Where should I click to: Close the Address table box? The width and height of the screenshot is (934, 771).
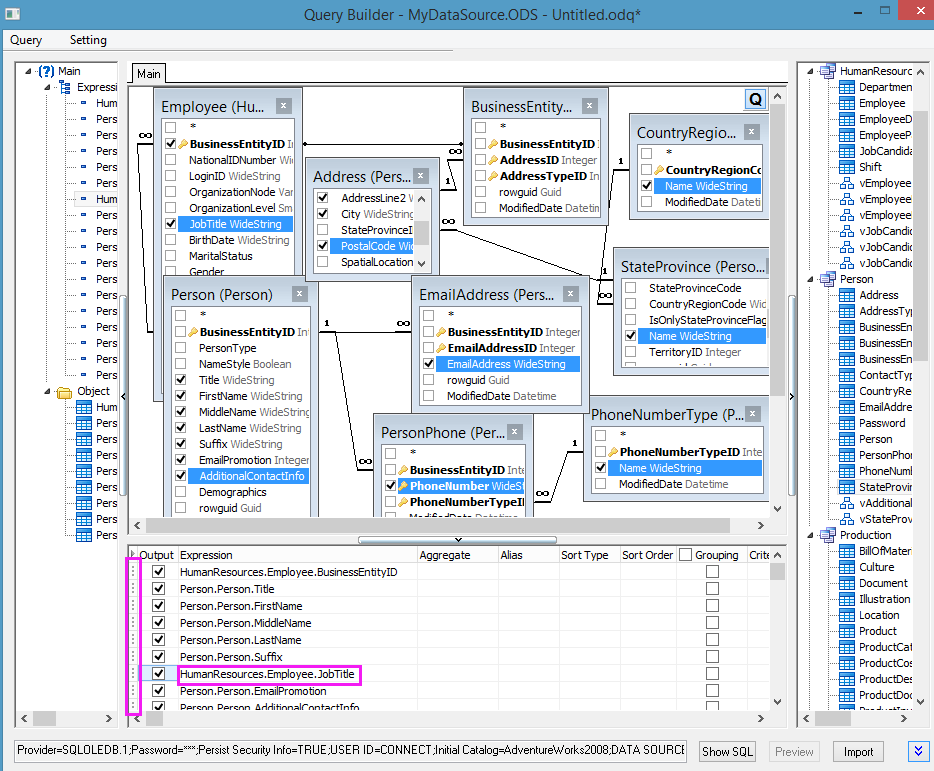pyautogui.click(x=421, y=176)
